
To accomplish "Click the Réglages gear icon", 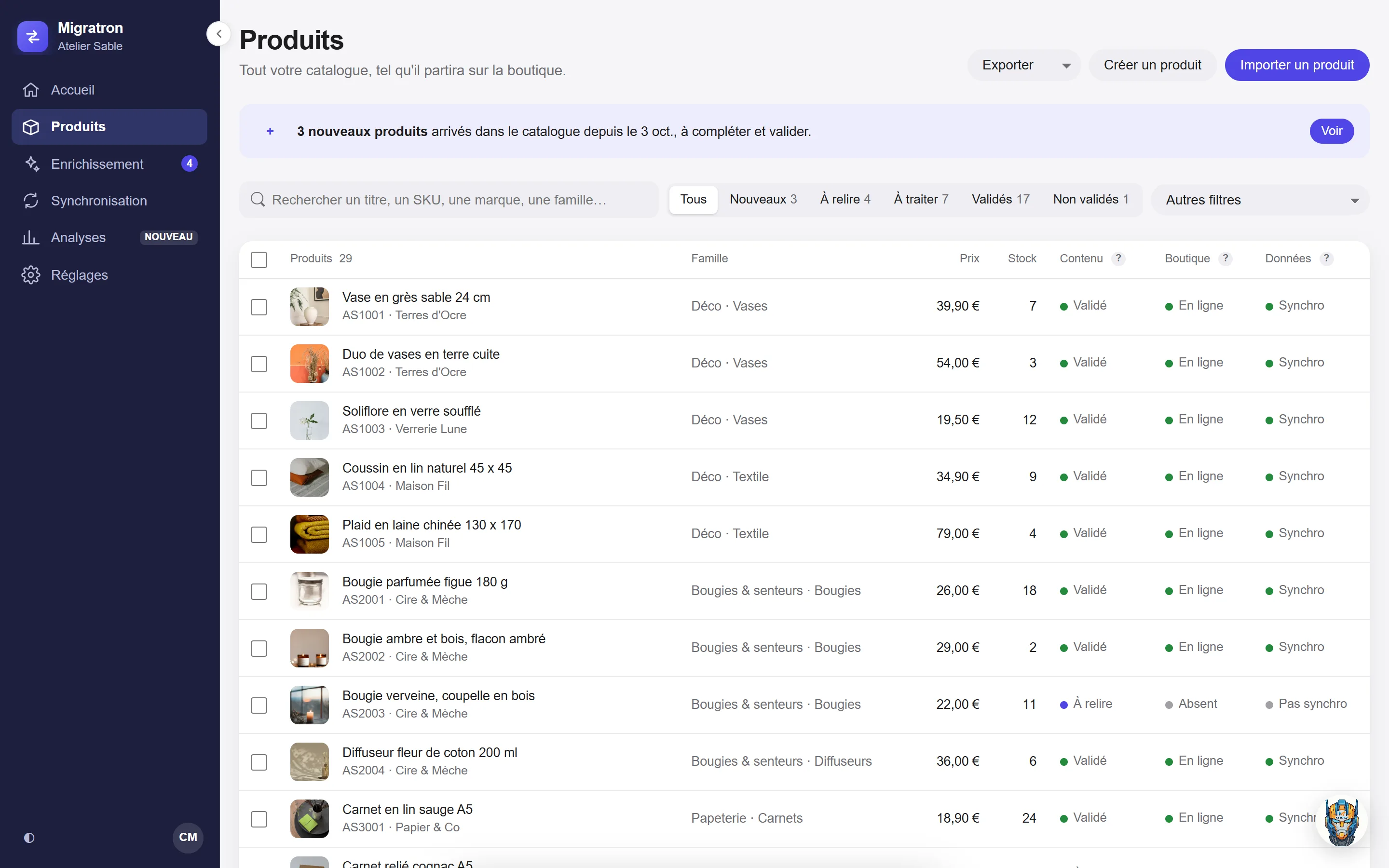I will tap(31, 275).
